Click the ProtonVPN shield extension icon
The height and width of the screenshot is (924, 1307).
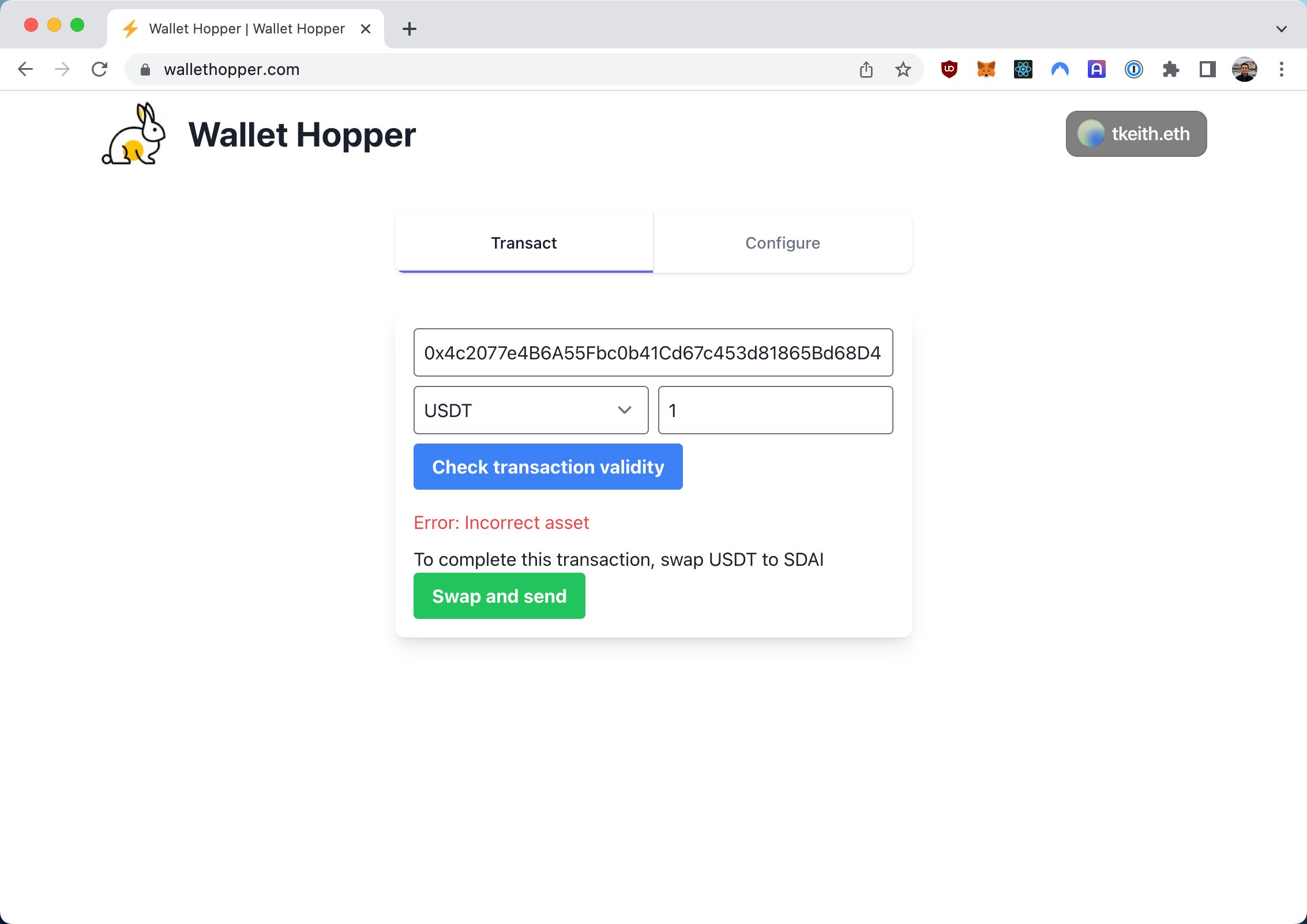click(1060, 68)
